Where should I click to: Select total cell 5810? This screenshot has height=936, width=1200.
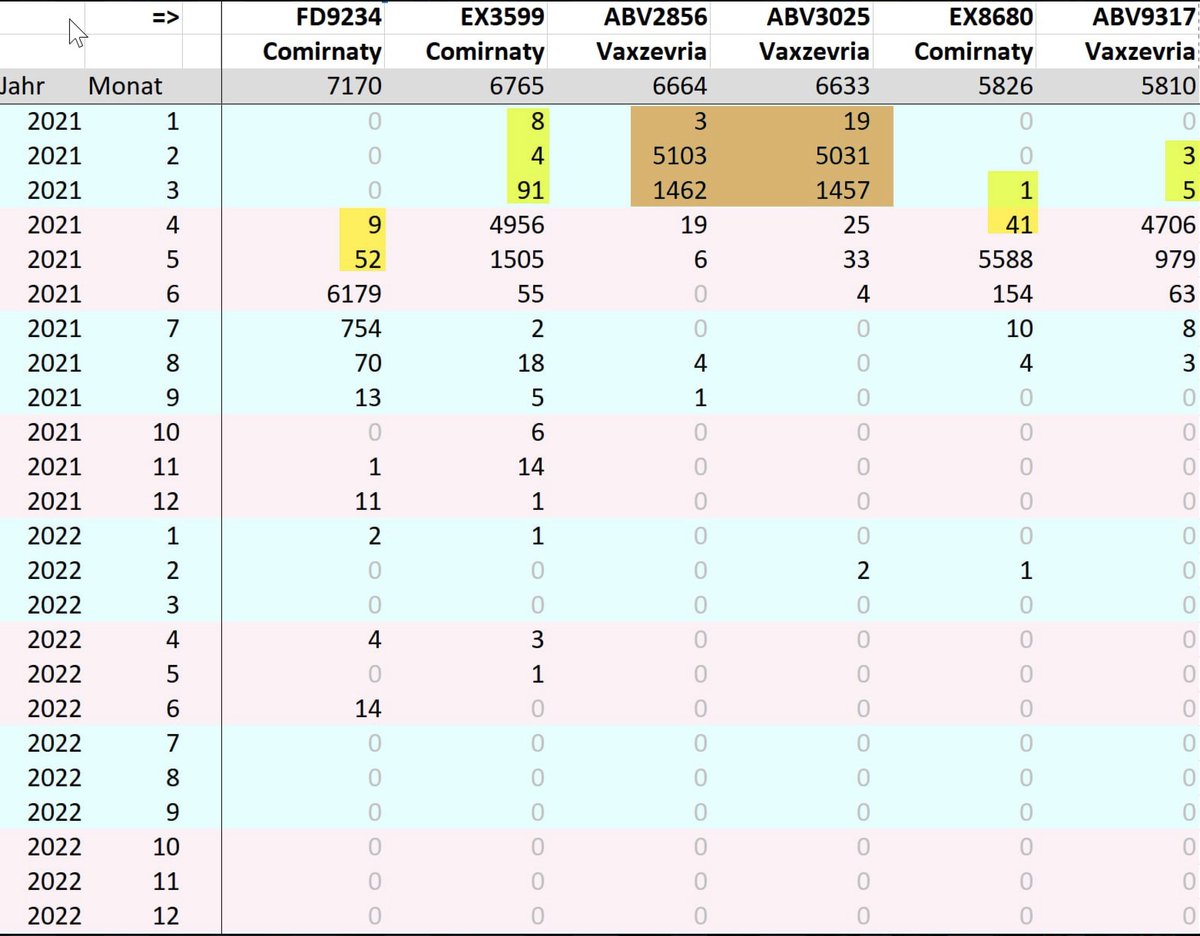tap(1167, 87)
